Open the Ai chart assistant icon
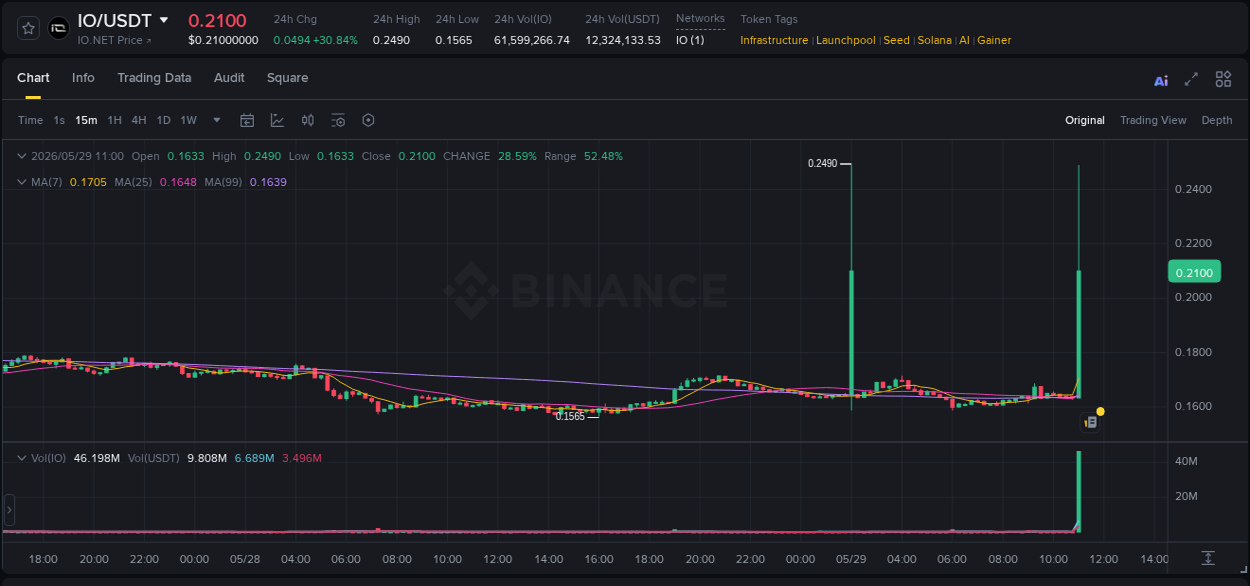The height and width of the screenshot is (586, 1250). (x=1161, y=80)
